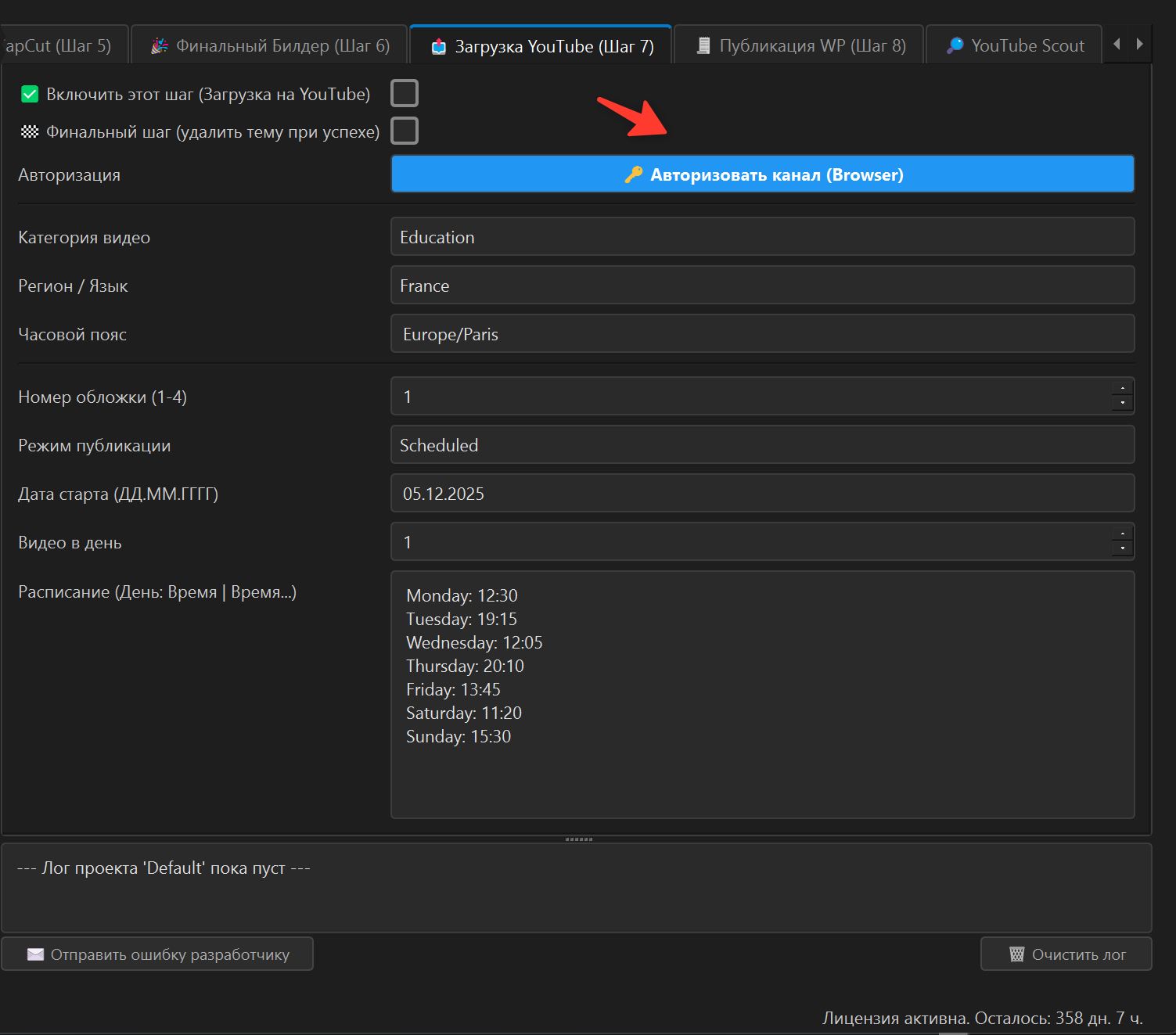Increase Видео в день with the up arrow
This screenshot has width=1176, height=1035.
(x=1123, y=534)
